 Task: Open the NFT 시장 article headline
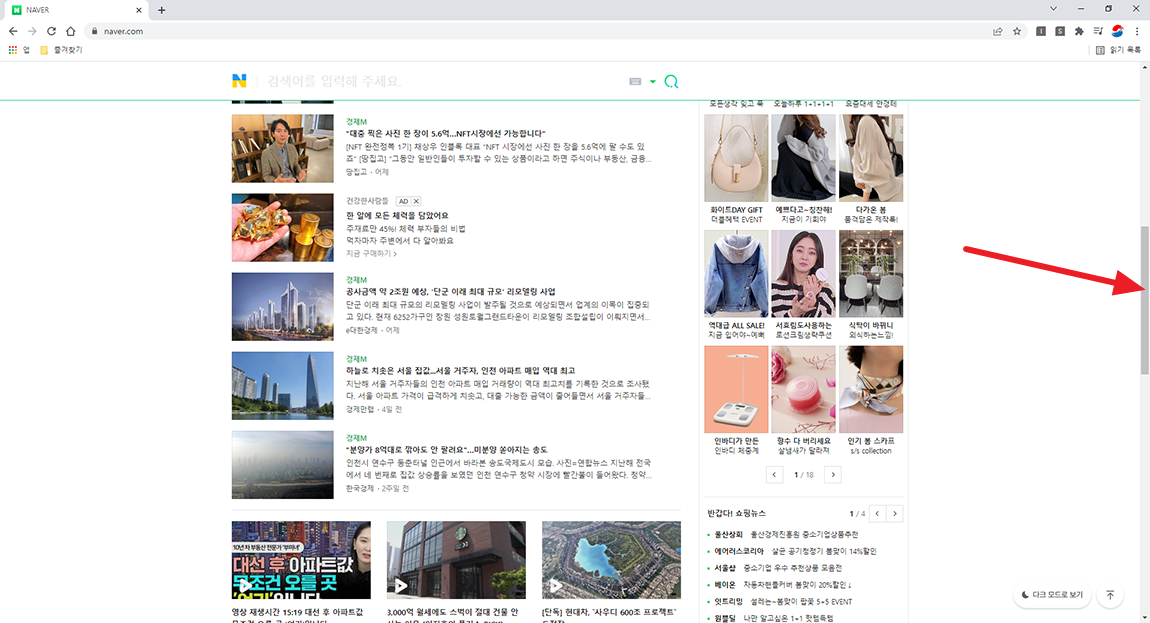point(445,134)
